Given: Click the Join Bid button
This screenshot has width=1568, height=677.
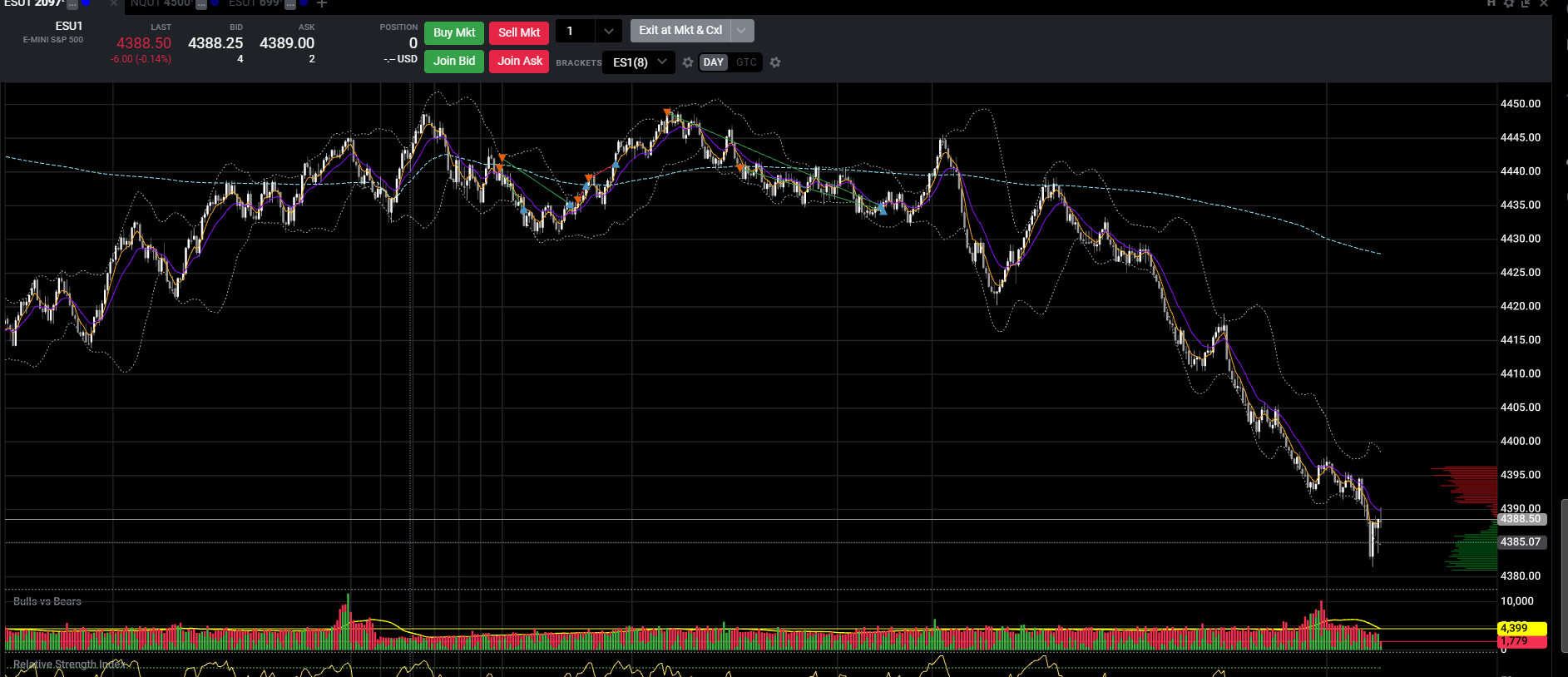Looking at the screenshot, I should [454, 61].
